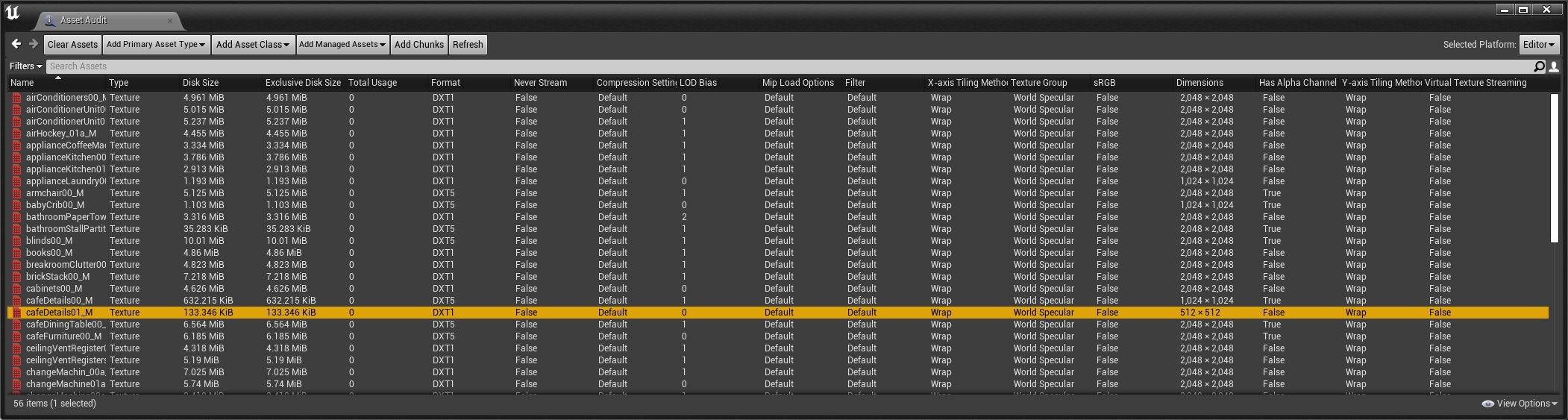Open the Add Asset Class dropdown
This screenshot has width=1568, height=420.
click(253, 45)
